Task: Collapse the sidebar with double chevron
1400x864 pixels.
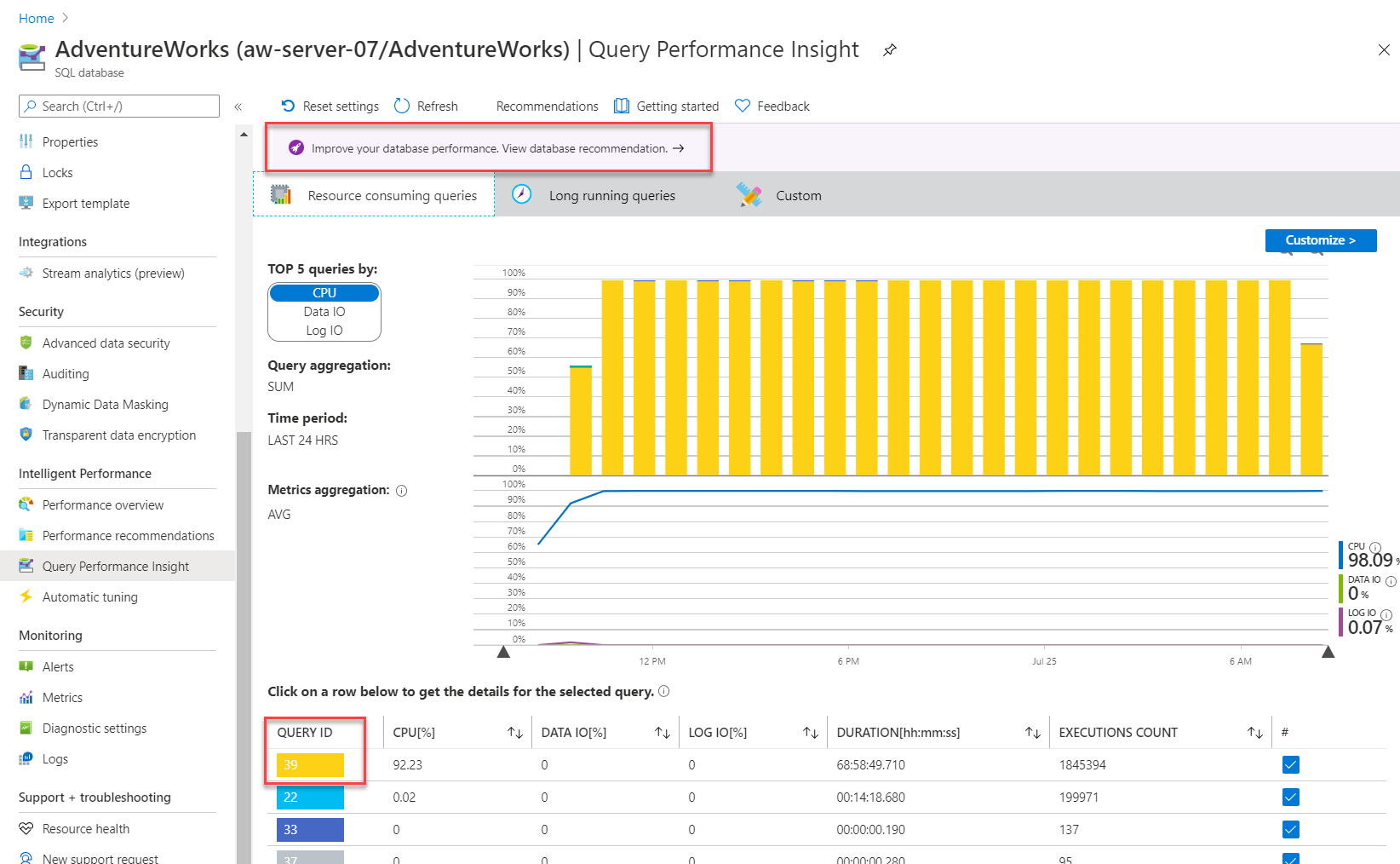Action: [x=238, y=107]
